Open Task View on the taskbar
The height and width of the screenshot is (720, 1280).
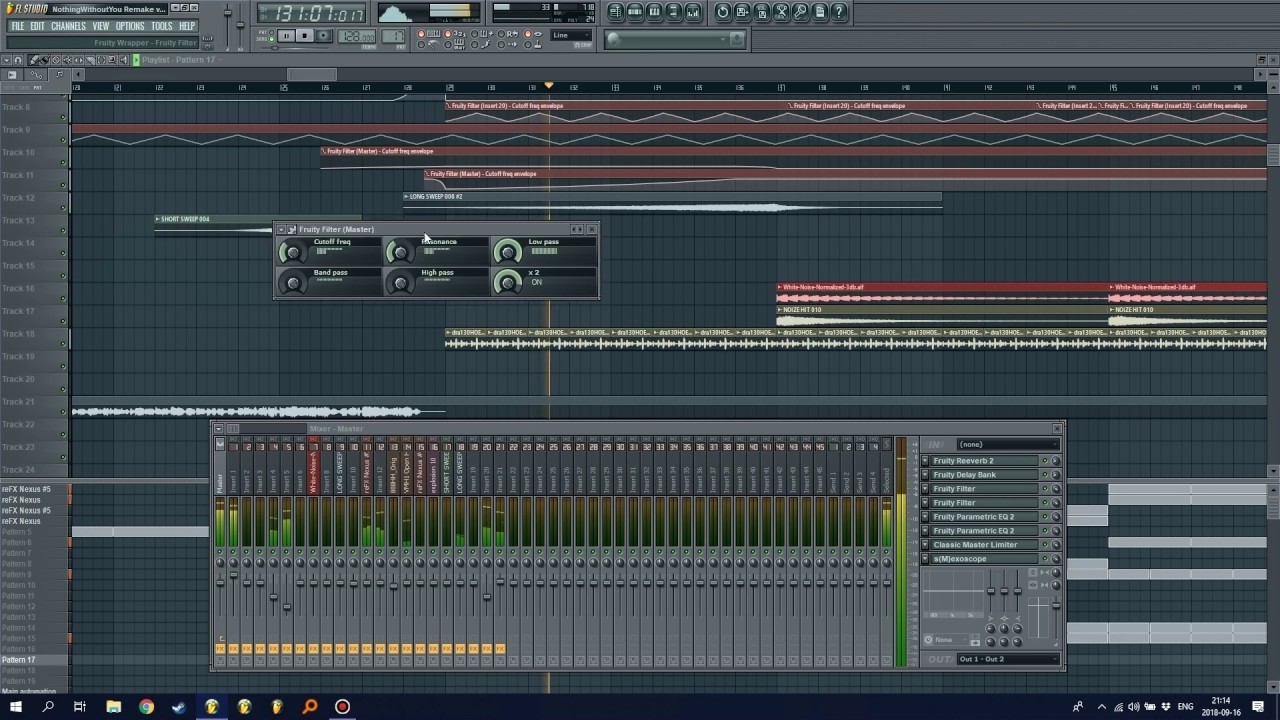(x=80, y=706)
